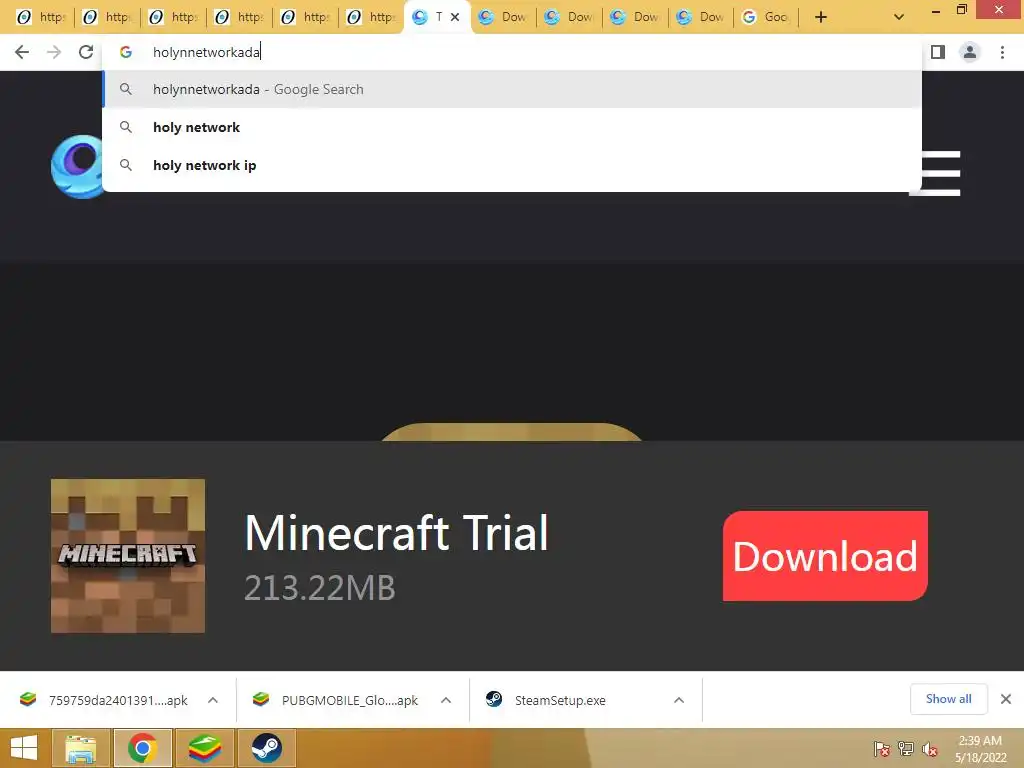1024x768 pixels.
Task: Switch to the first https tab
Action: (41, 17)
